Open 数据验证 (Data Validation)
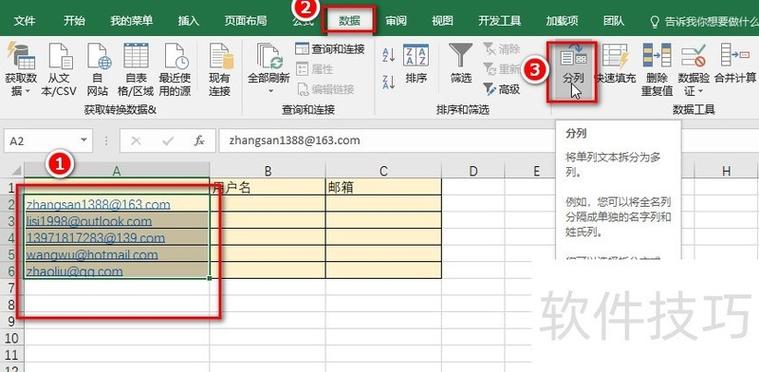 pos(693,70)
